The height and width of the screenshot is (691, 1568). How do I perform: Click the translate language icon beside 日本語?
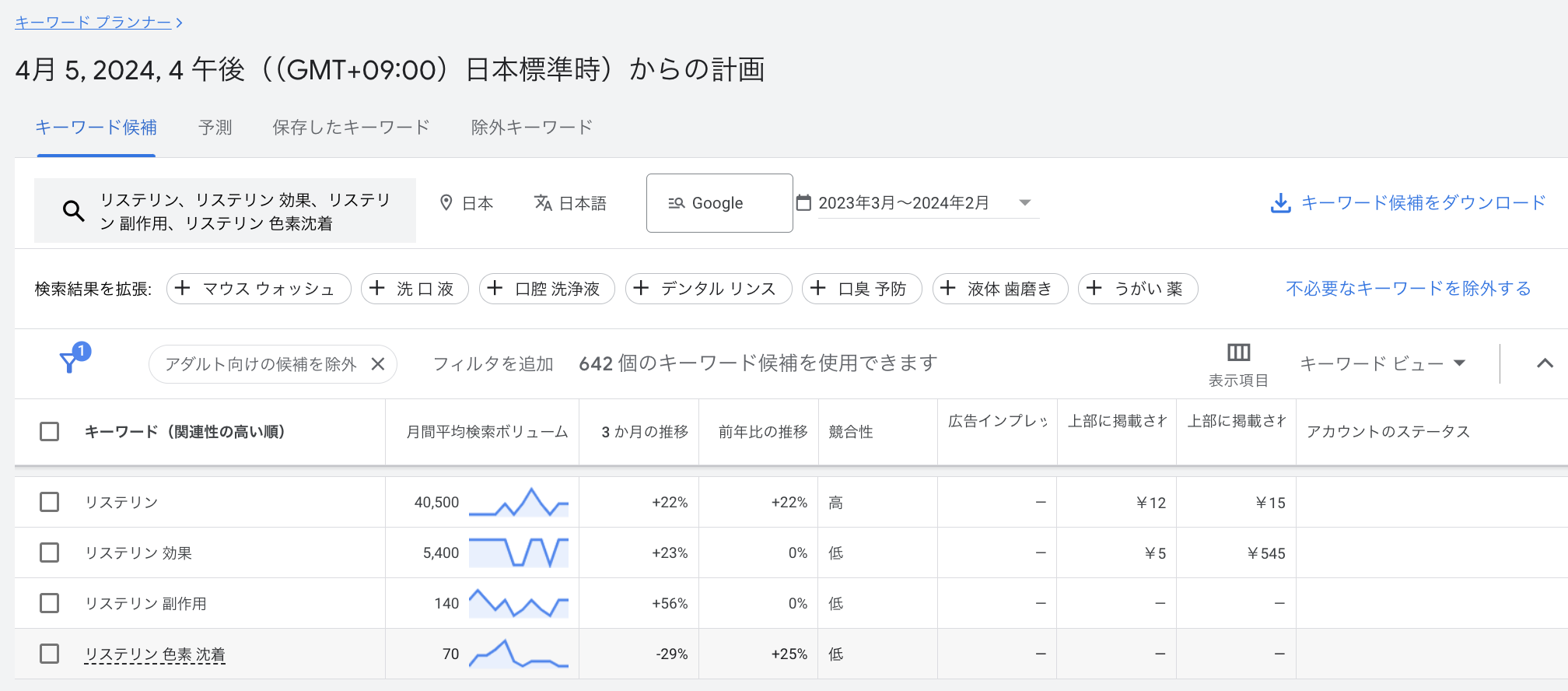[543, 202]
